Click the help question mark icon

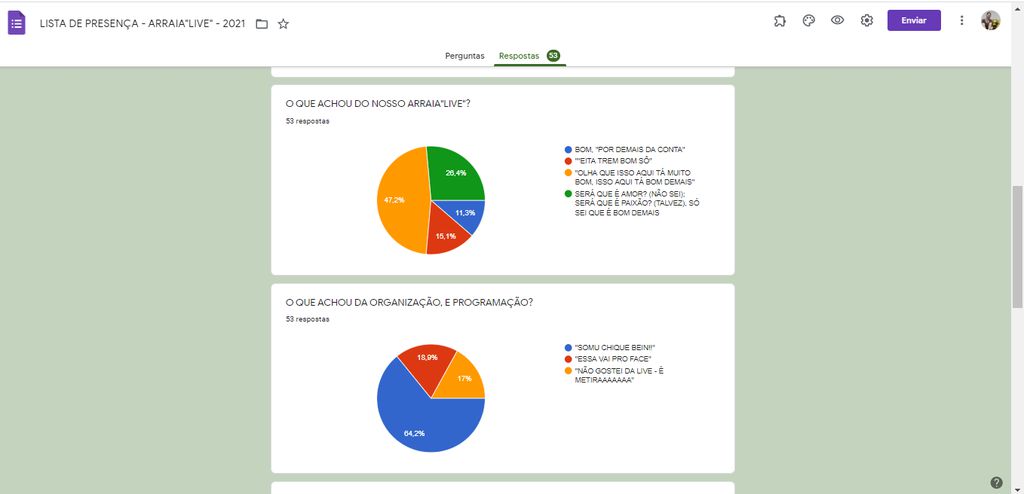[x=996, y=482]
